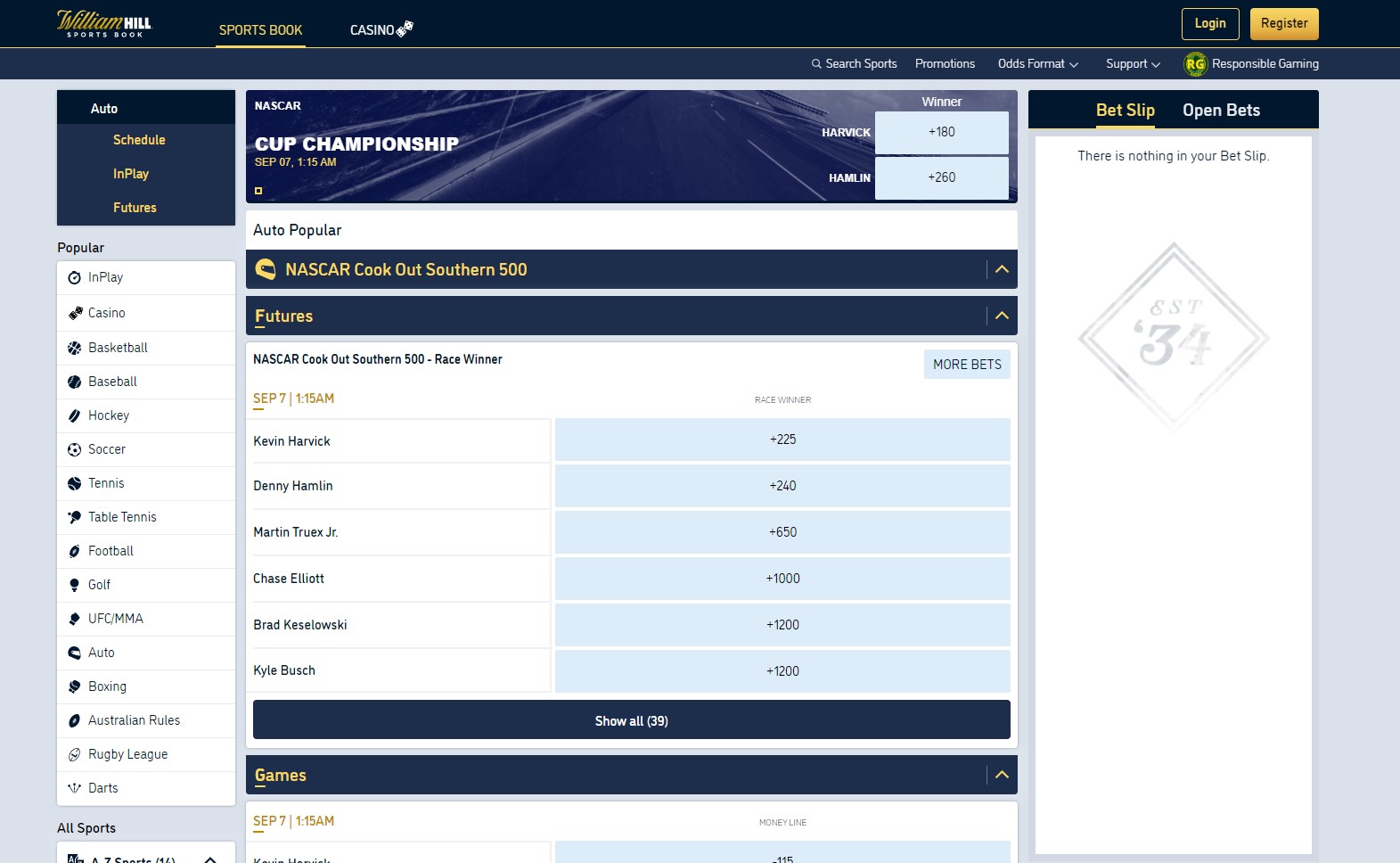Image resolution: width=1400 pixels, height=863 pixels.
Task: Select the banner carousel indicator dot
Action: [x=258, y=191]
